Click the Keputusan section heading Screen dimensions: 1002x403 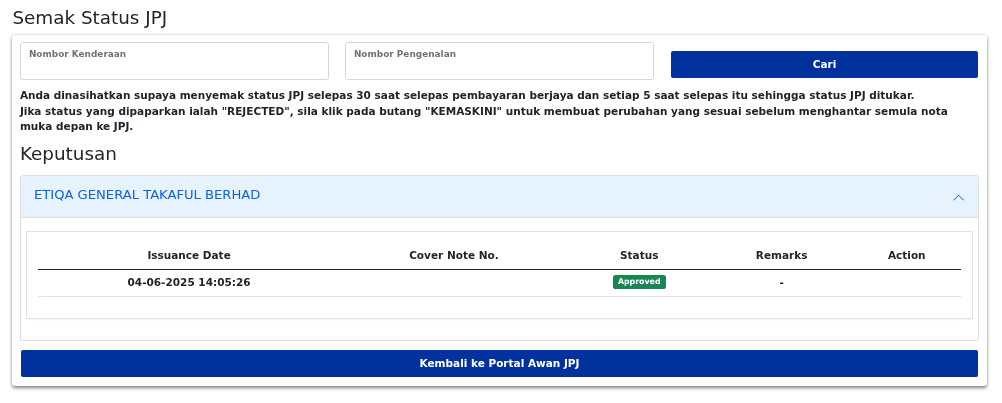[68, 154]
